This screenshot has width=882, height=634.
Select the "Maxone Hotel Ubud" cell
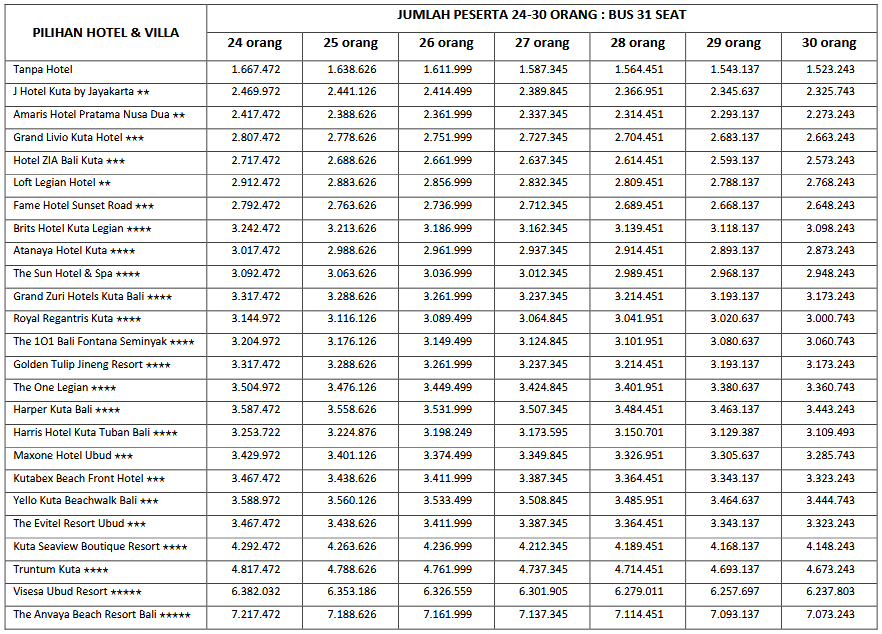(73, 456)
